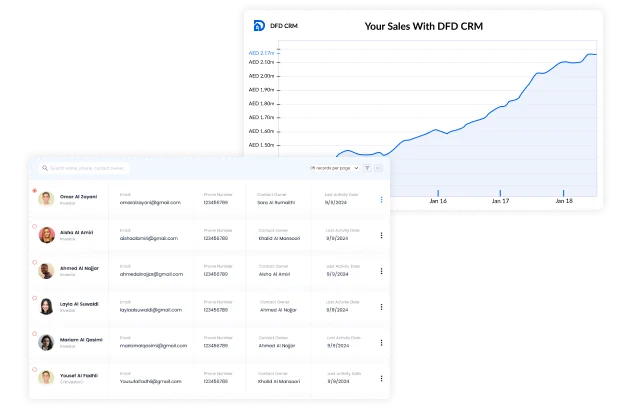Open three-dot menu for Omar Al Zayani
The height and width of the screenshot is (409, 632).
[x=381, y=199]
